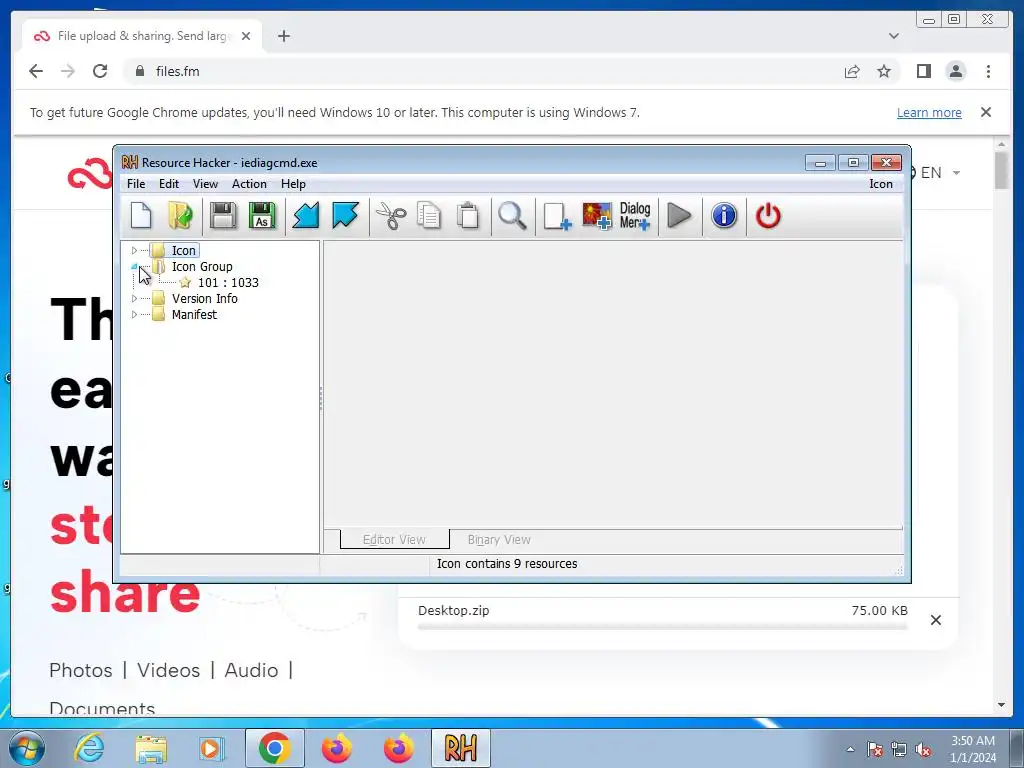Image resolution: width=1024 pixels, height=768 pixels.
Task: Open Chrome tab search dropdown arrow
Action: (893, 36)
